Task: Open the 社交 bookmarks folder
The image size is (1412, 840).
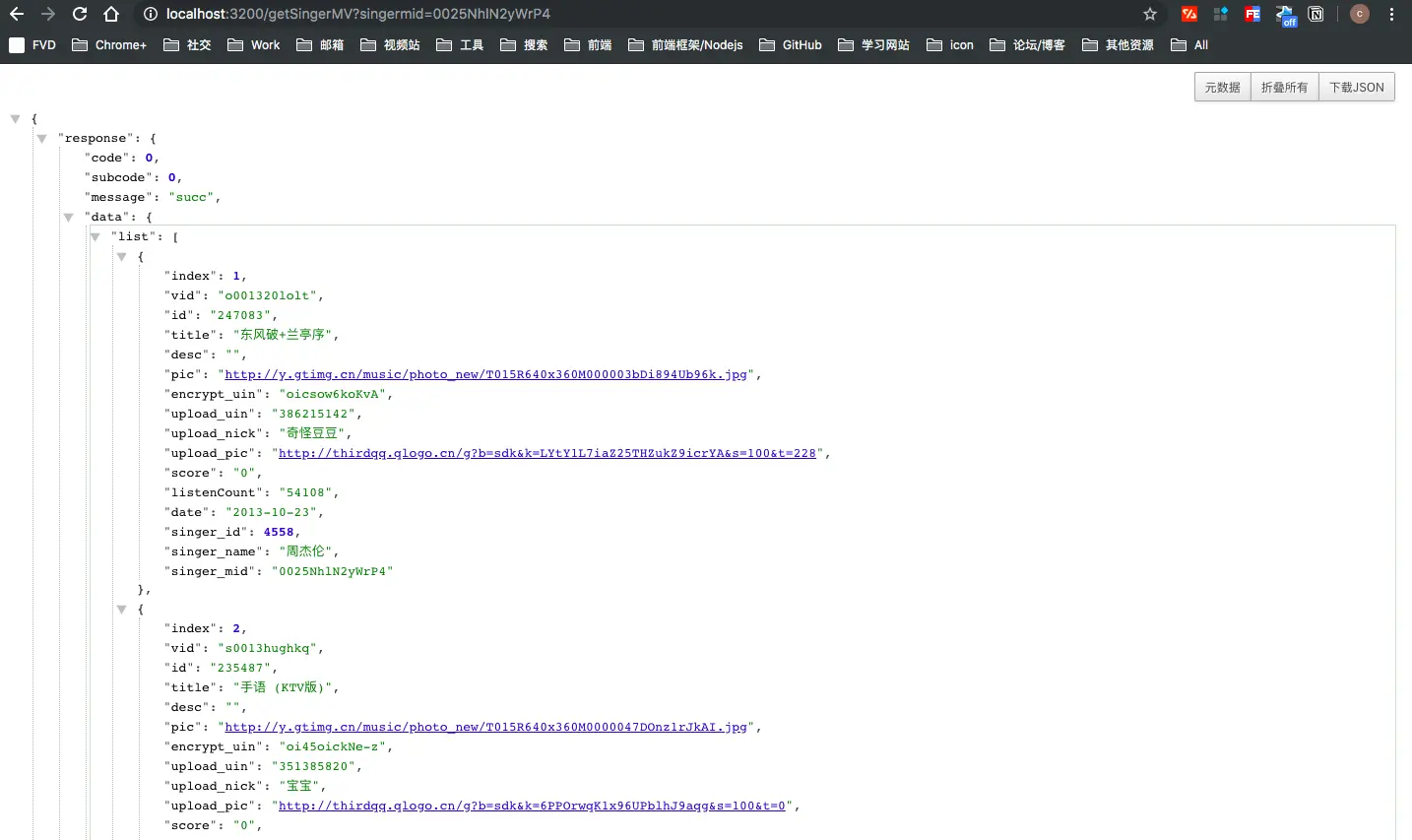Action: coord(187,44)
